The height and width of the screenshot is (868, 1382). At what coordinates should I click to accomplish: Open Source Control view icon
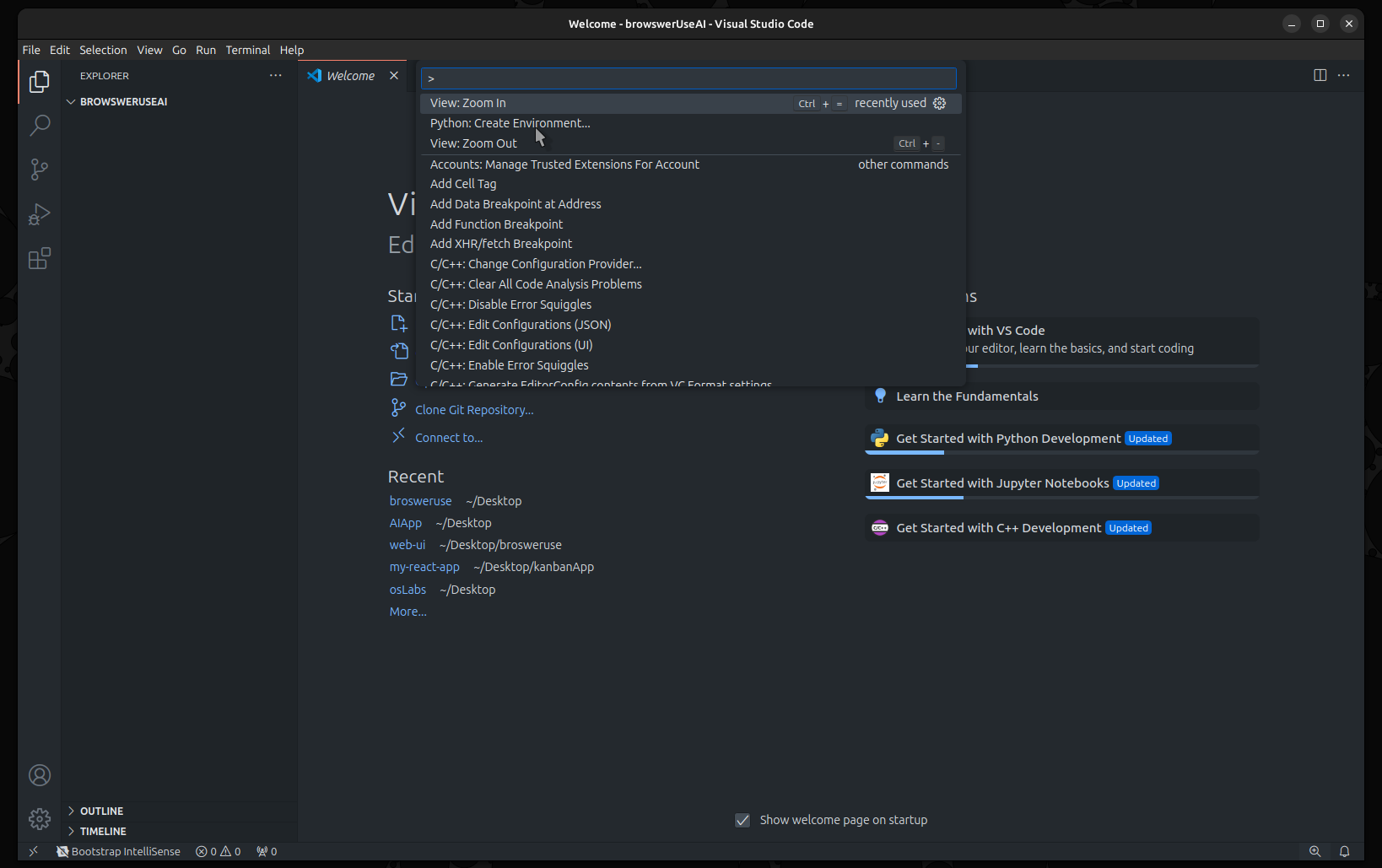40,170
